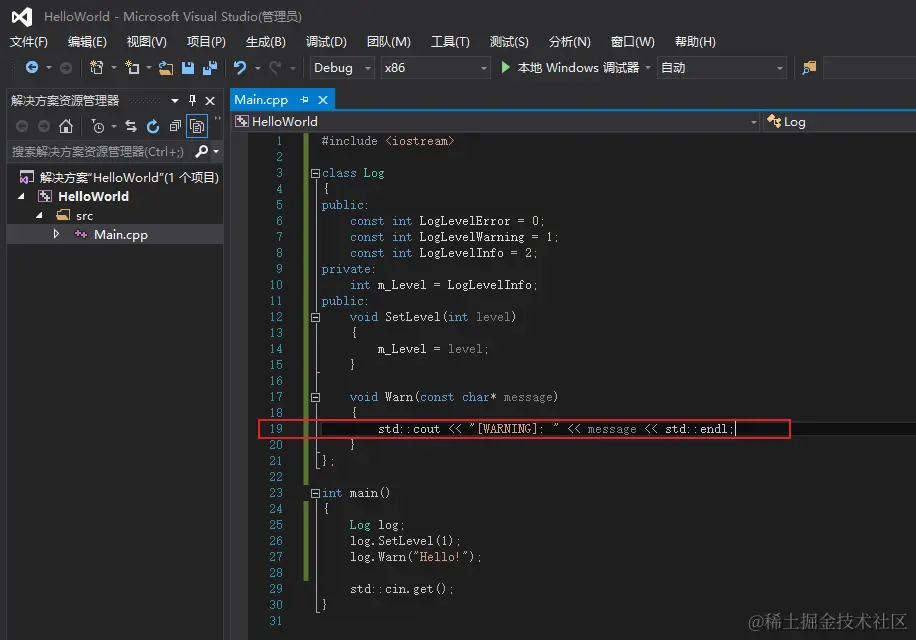
Task: Close the Solution Explorer panel
Action: tap(210, 100)
